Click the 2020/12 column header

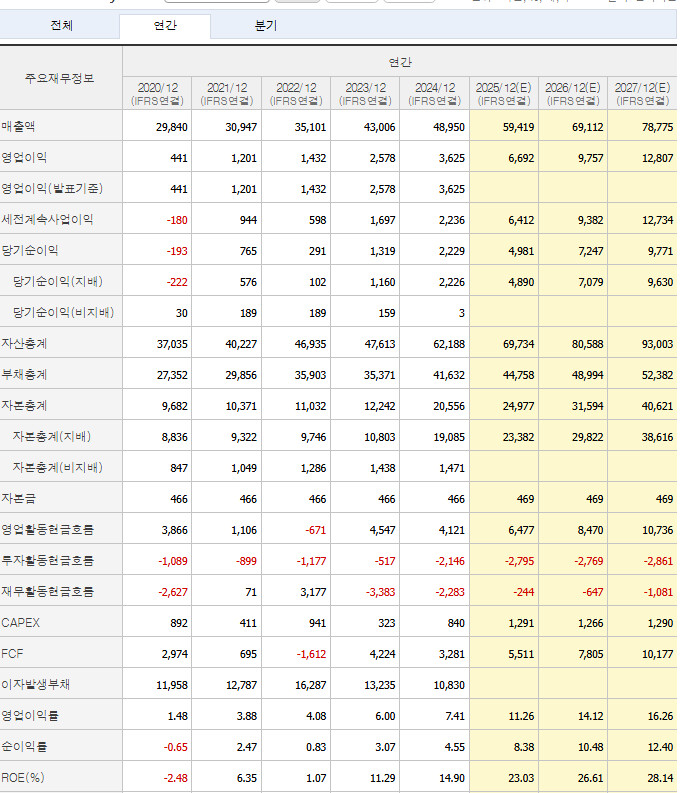coord(157,94)
